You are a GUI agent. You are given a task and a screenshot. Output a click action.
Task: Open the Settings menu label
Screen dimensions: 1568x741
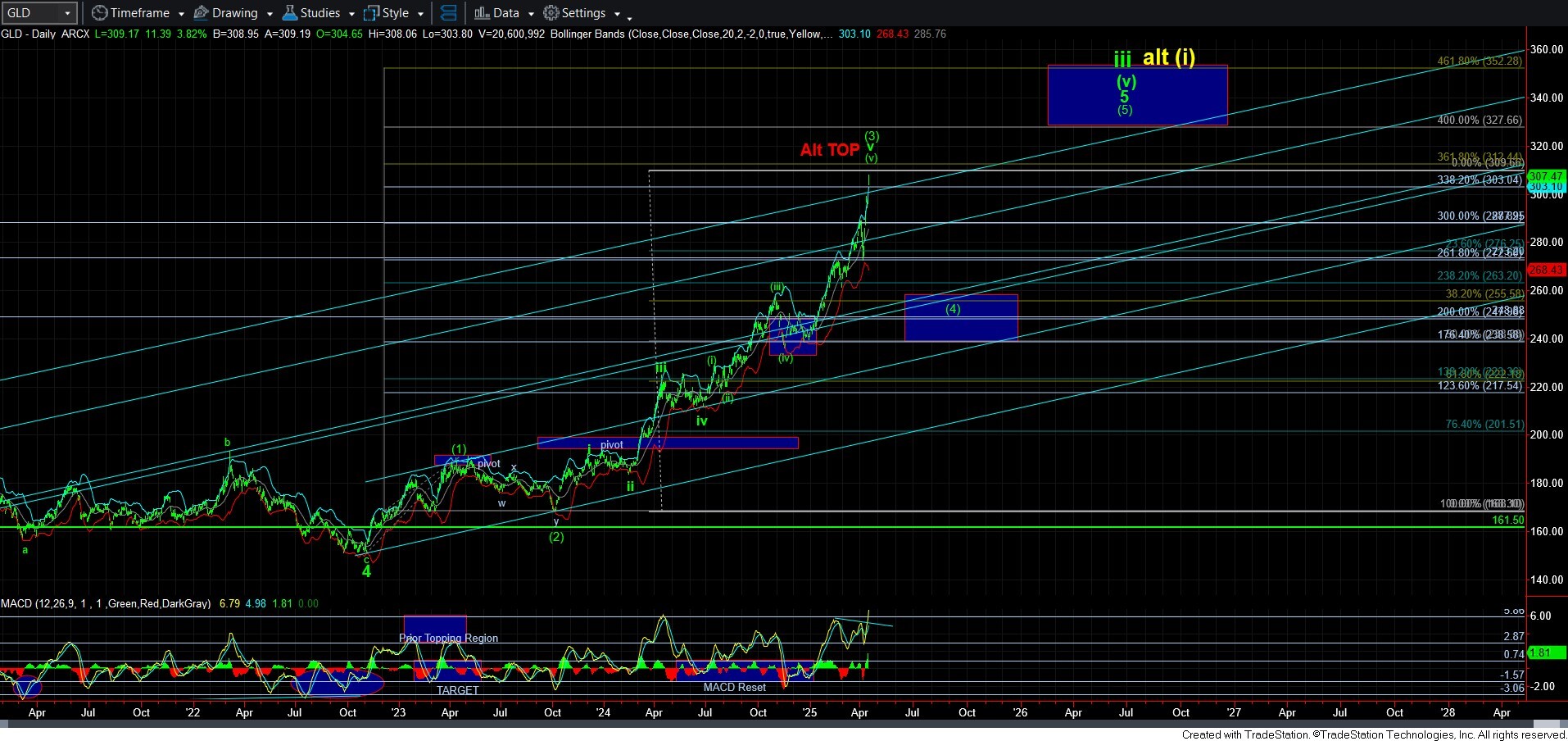584,13
